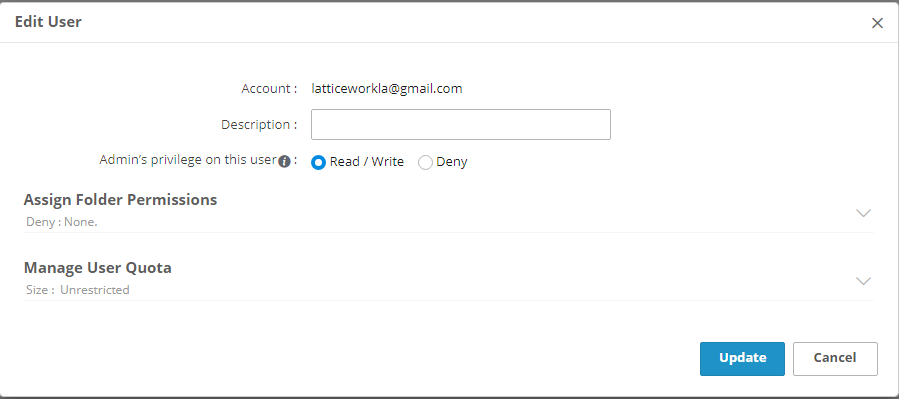Click the Manage User Quota heading

[97, 268]
